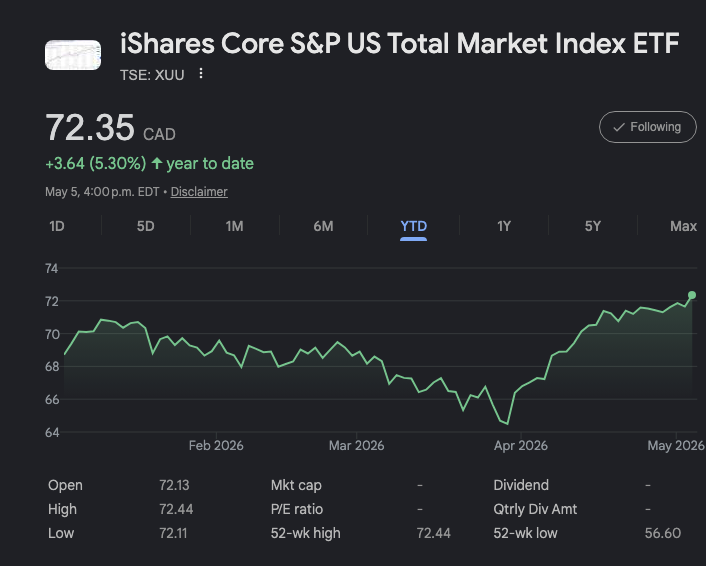Click the Feb 2026 axis label
Screen dimensions: 706x566
pos(216,445)
